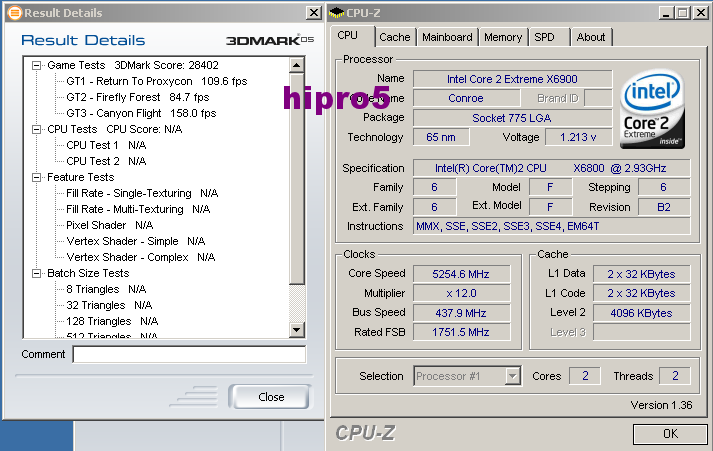Click OK in the CPU-Z window
The width and height of the screenshot is (713, 451).
670,434
